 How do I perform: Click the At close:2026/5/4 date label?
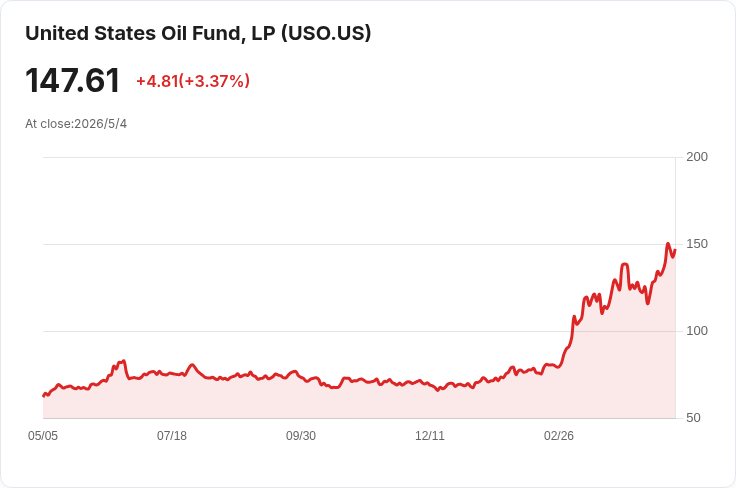(x=76, y=124)
